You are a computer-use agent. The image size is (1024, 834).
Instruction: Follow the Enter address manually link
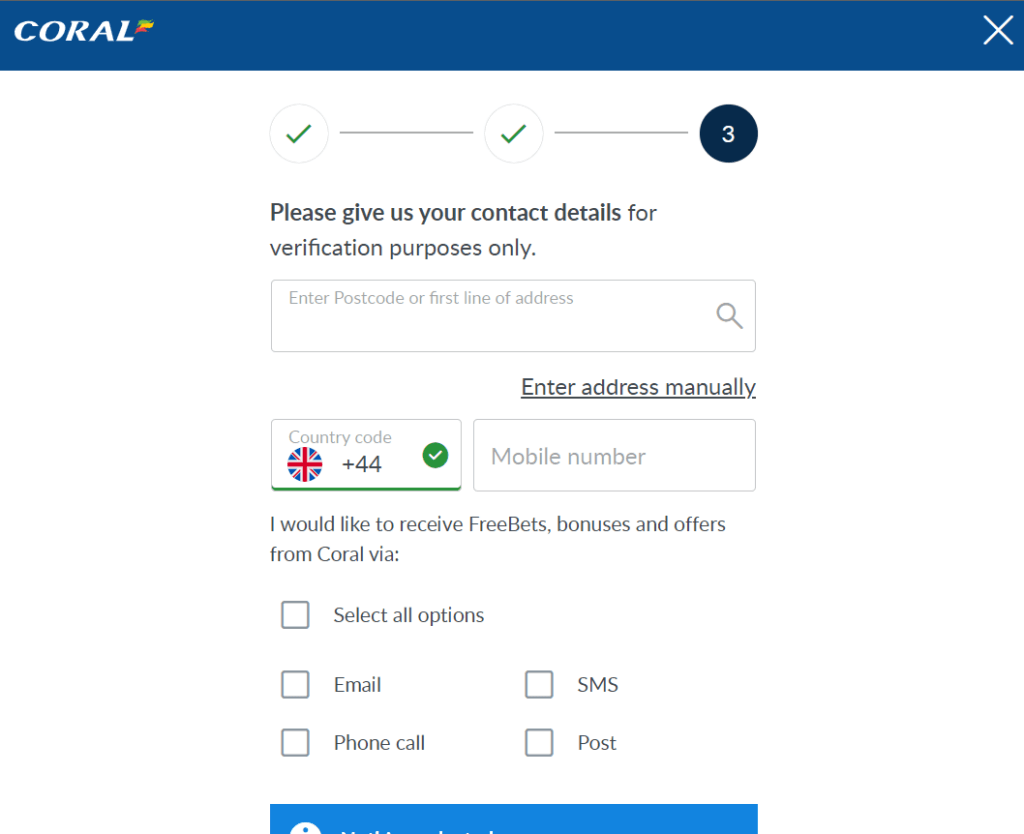coord(638,387)
